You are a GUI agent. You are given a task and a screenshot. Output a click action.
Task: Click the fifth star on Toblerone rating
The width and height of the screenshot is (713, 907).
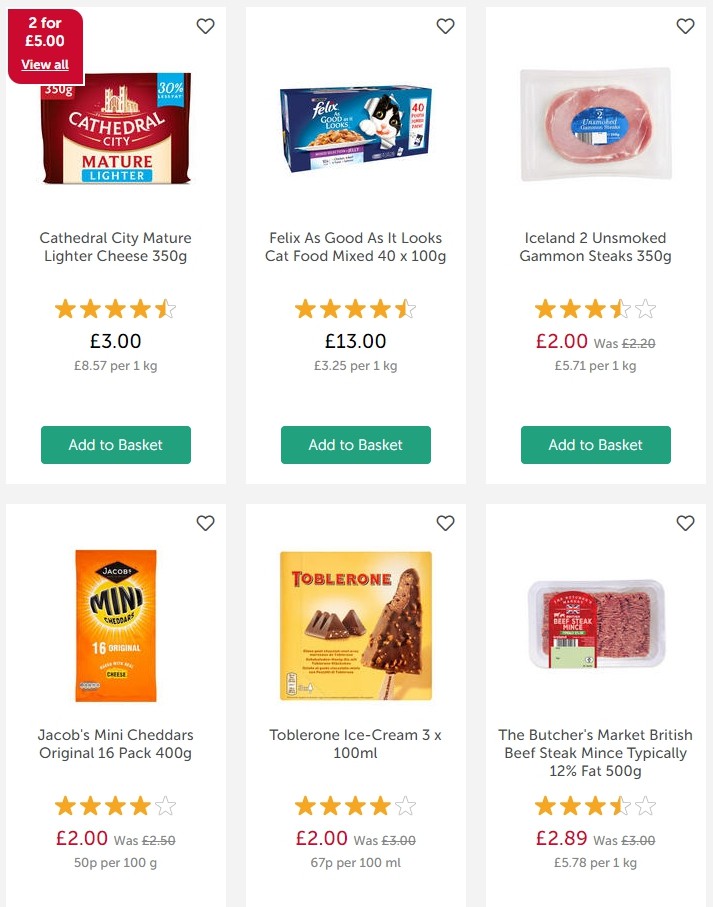tap(406, 805)
